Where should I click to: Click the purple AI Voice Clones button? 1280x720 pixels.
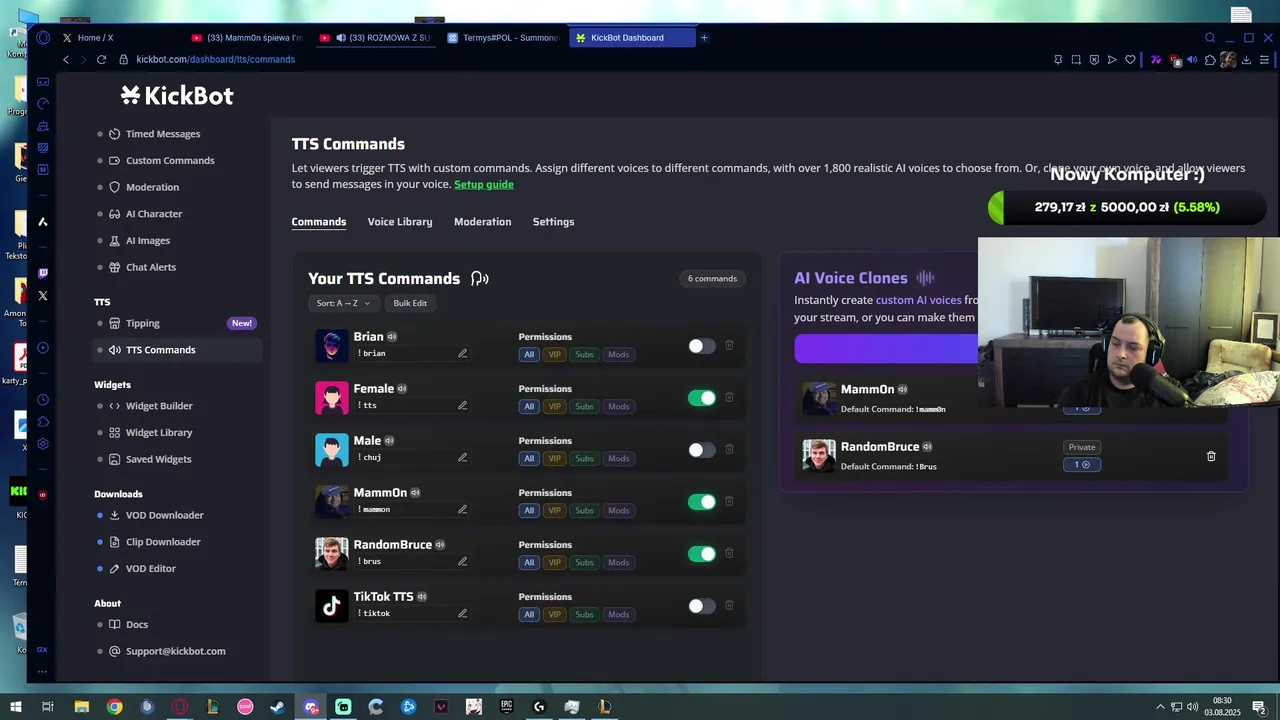[x=886, y=348]
